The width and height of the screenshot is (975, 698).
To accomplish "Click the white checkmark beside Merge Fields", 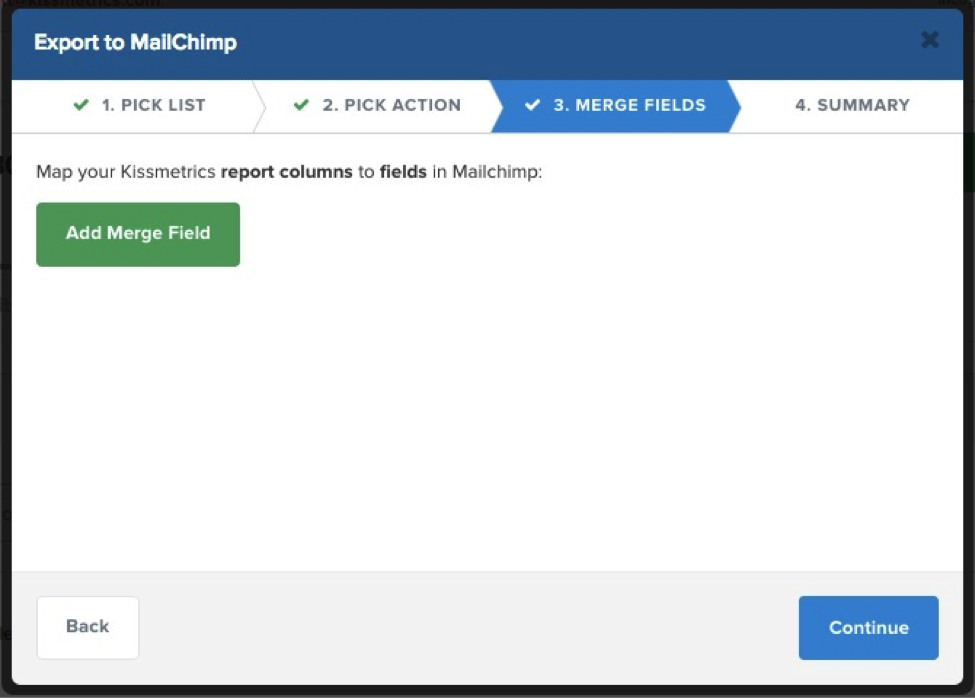I will tap(532, 104).
